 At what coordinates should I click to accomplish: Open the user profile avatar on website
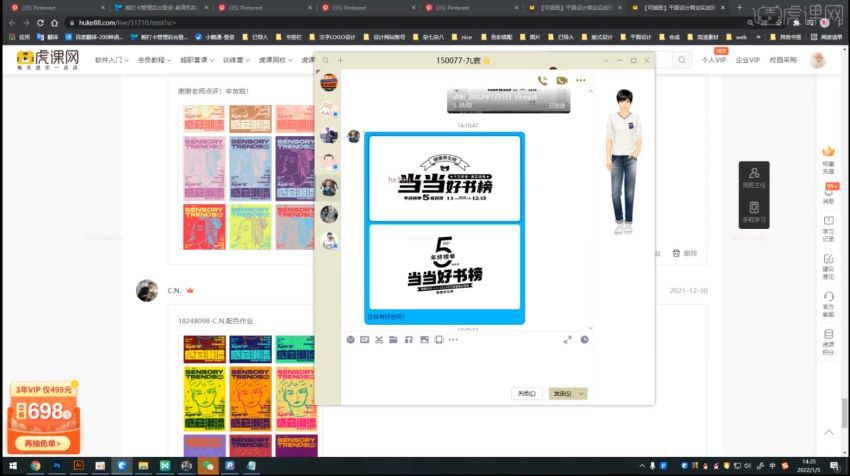[817, 60]
